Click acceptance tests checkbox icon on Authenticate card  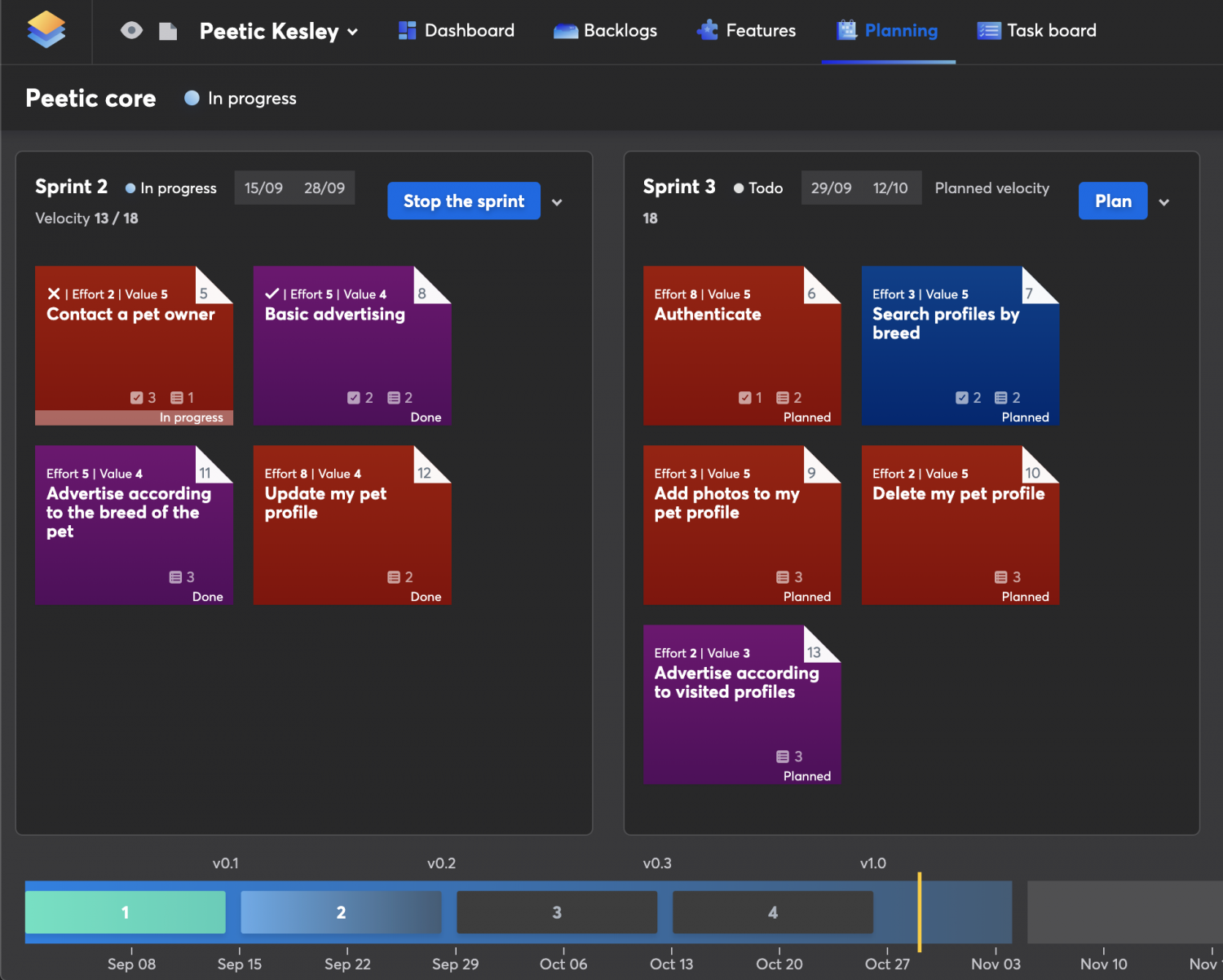point(744,398)
